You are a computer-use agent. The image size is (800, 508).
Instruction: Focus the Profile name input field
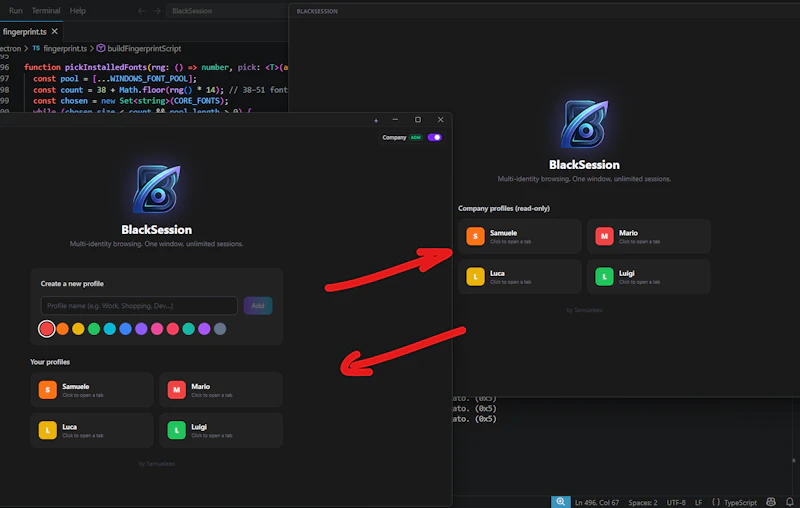[x=139, y=306]
